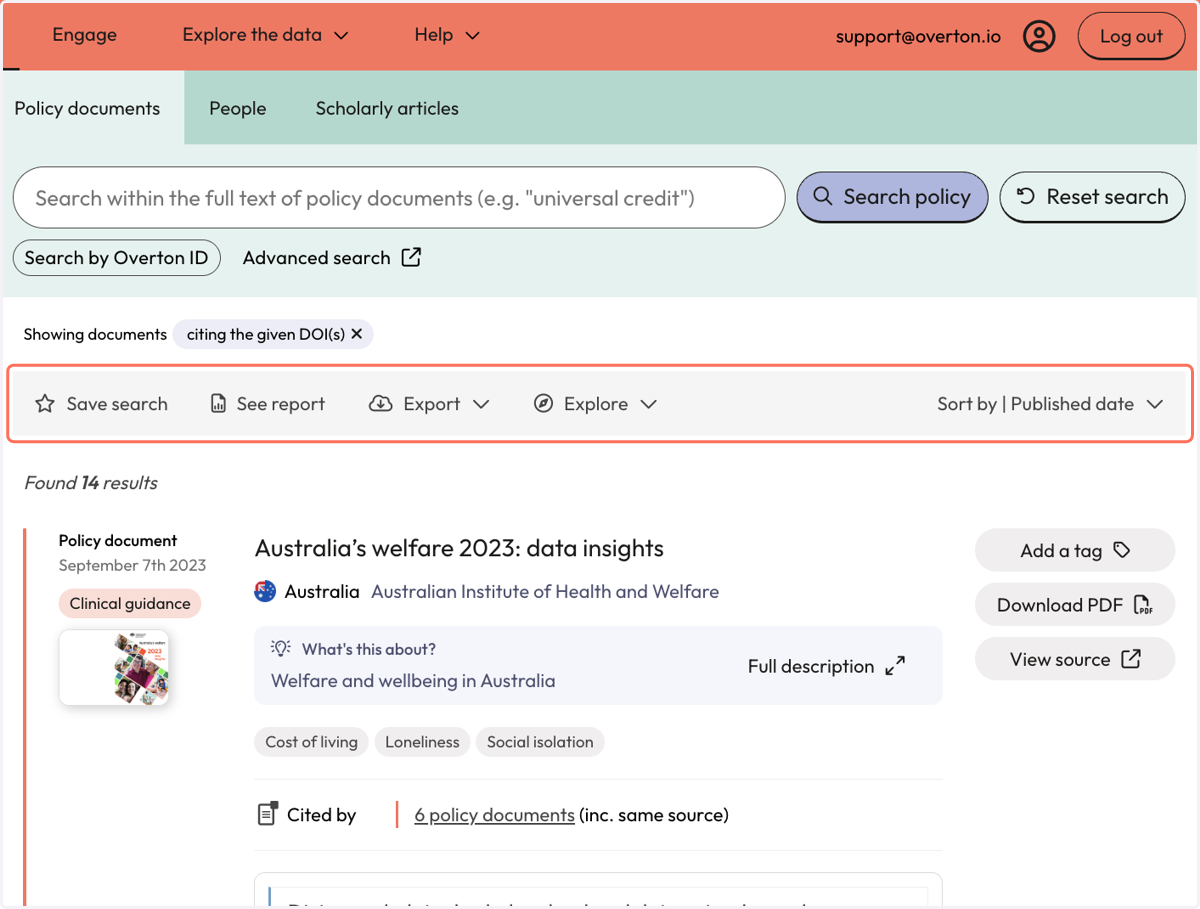Click the Search policy button

point(892,197)
